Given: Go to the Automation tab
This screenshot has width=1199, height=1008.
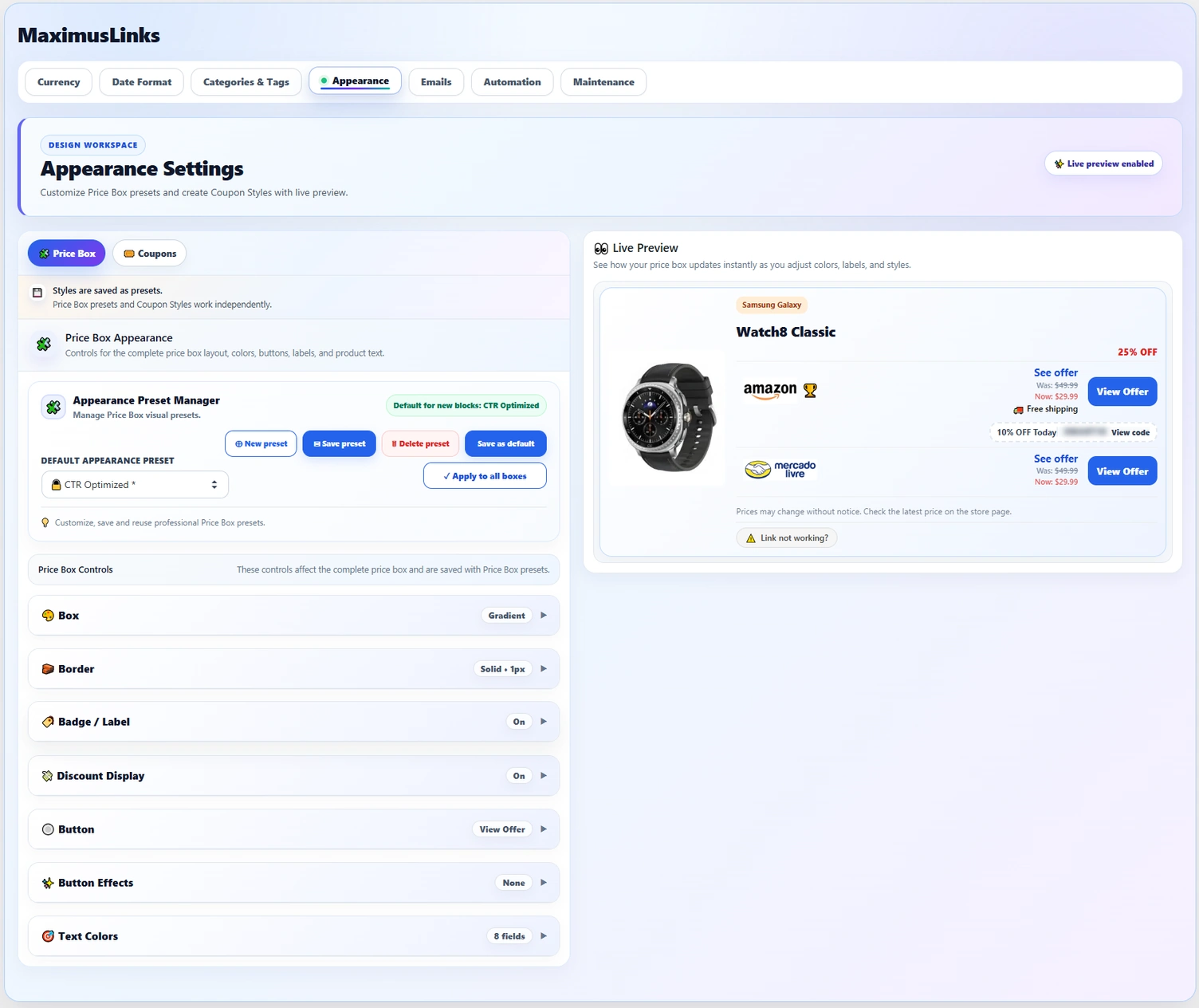Looking at the screenshot, I should click(x=513, y=82).
